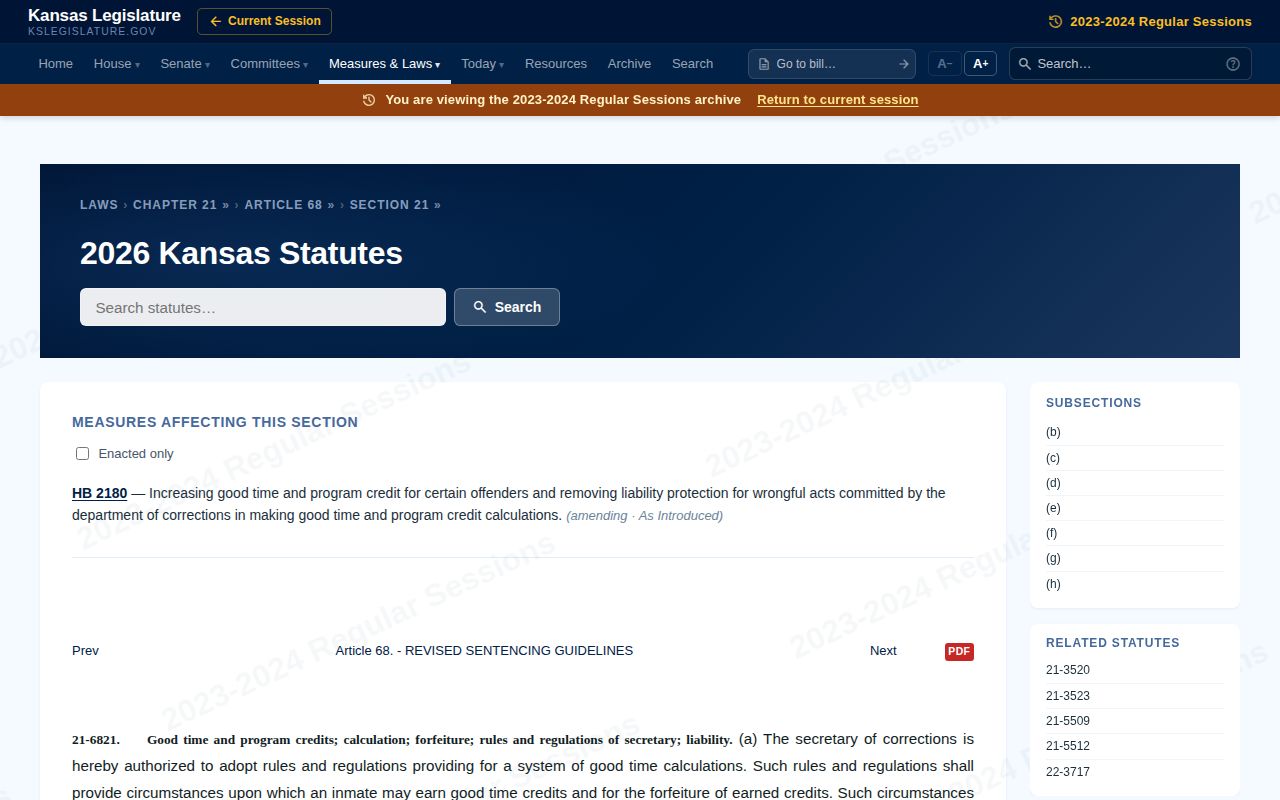The height and width of the screenshot is (800, 1280).
Task: Open the LAWS breadcrumb link
Action: coord(99,205)
